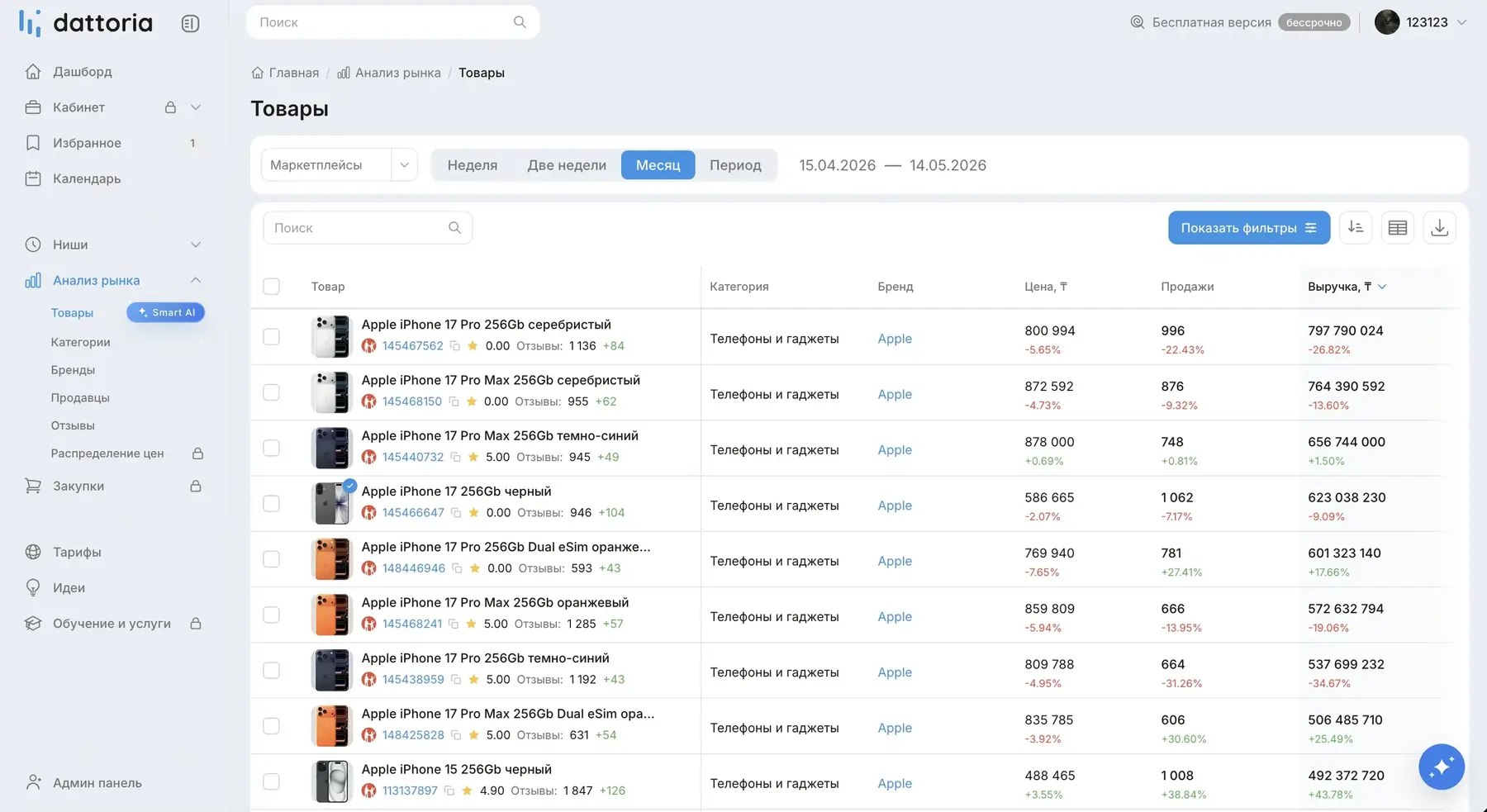Open the 123123 account menu
This screenshot has width=1487, height=812.
[x=1421, y=22]
